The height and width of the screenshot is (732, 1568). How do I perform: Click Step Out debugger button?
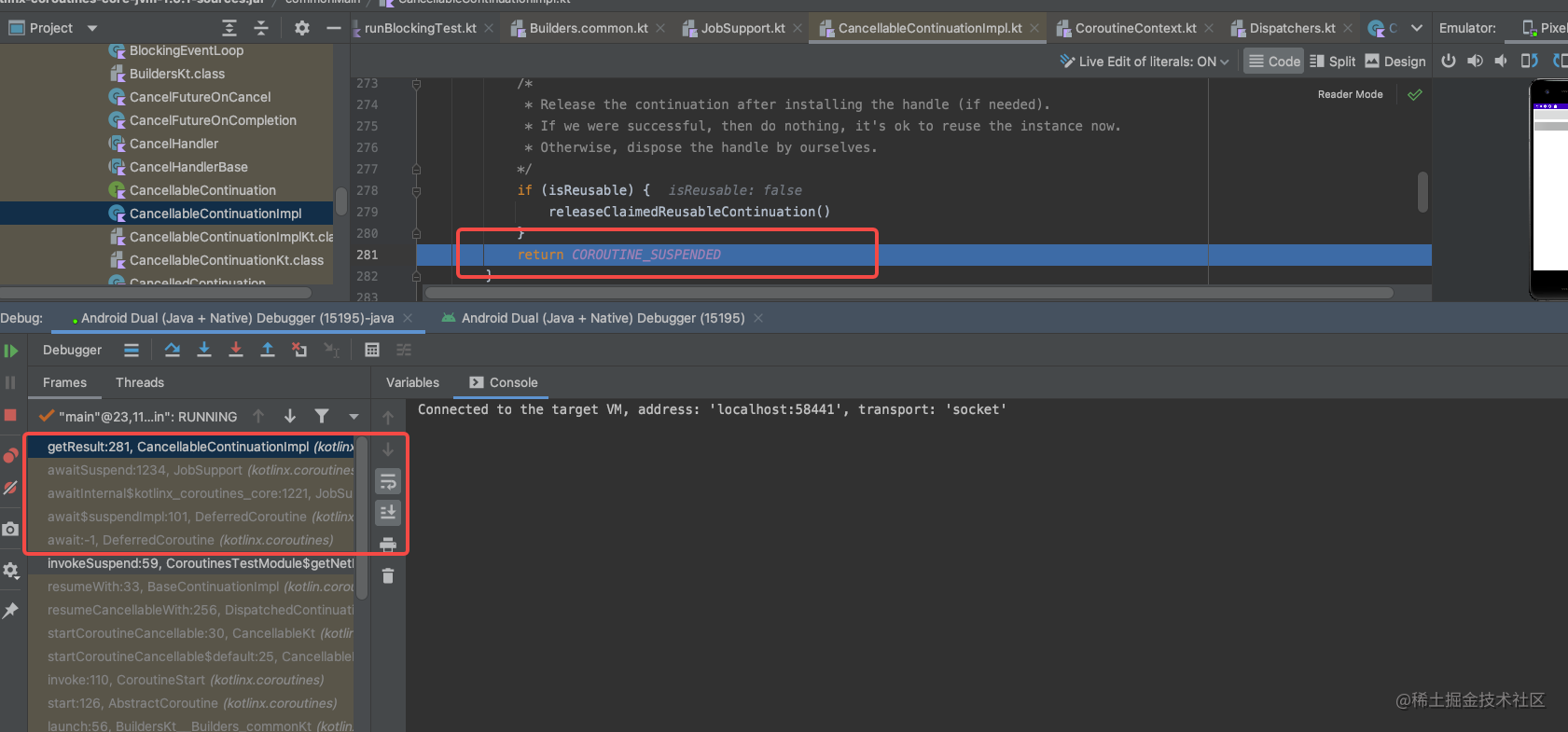268,350
